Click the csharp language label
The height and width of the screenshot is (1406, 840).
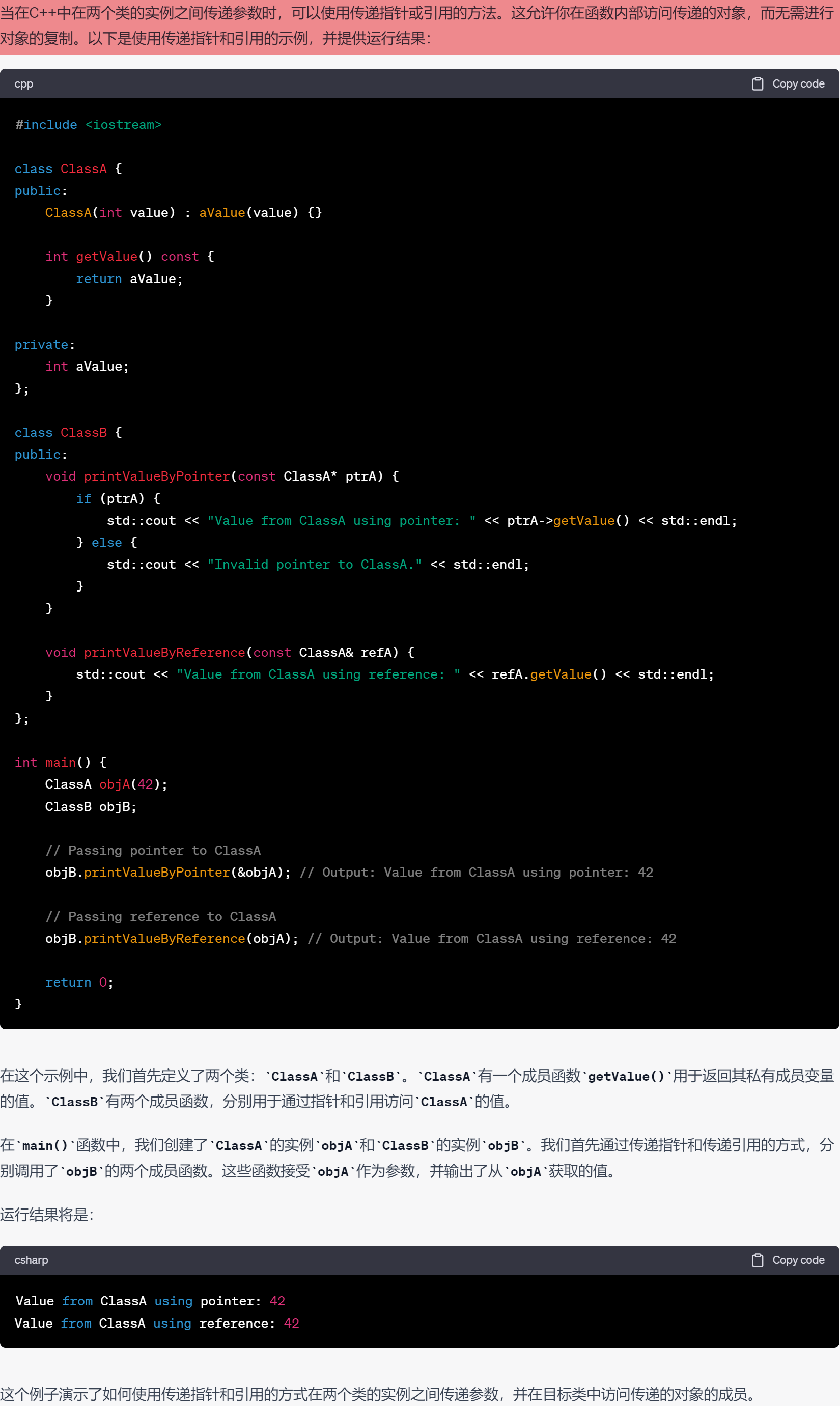(31, 1260)
